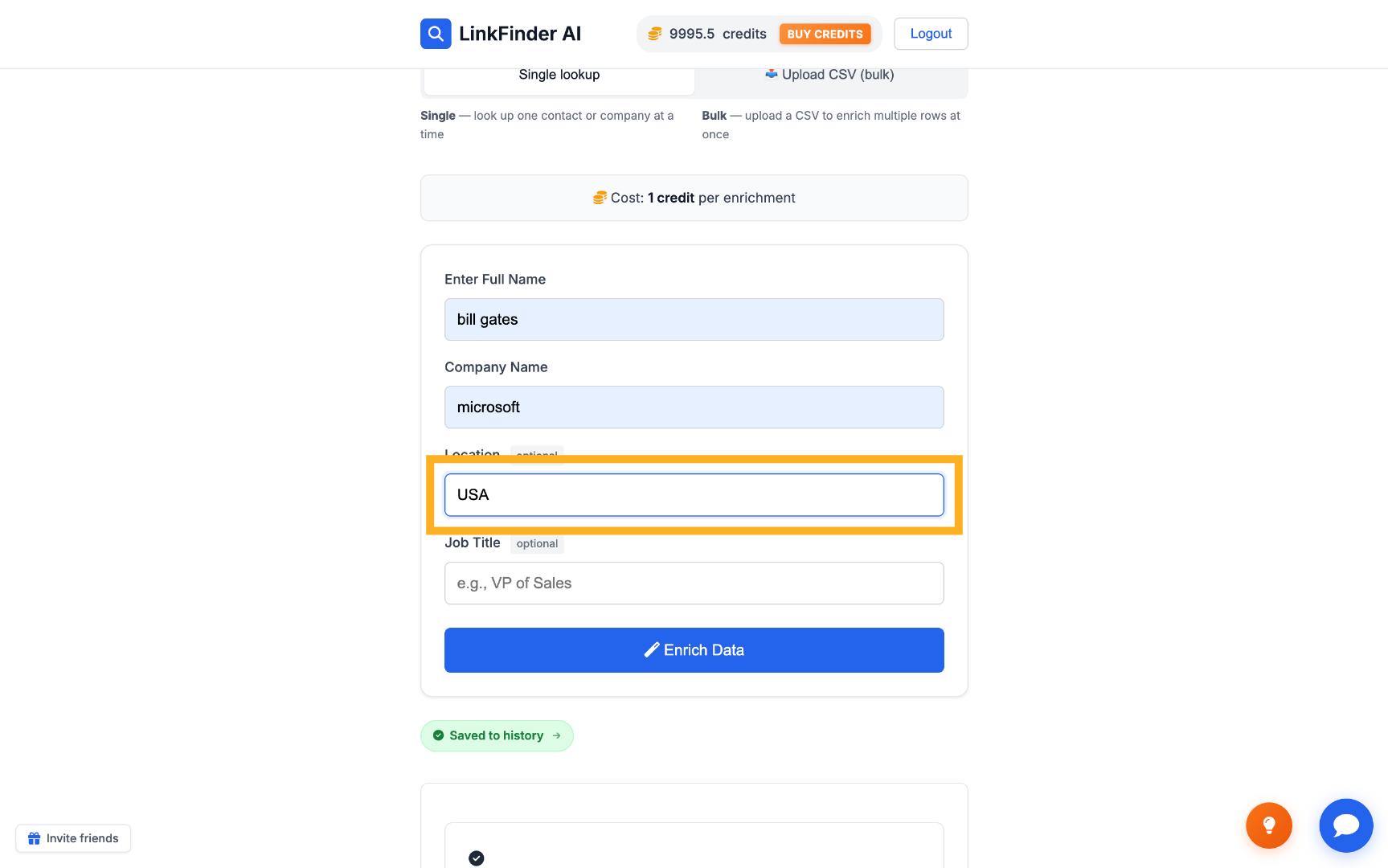Click the Location field containing USA
The height and width of the screenshot is (868, 1388).
pos(694,495)
